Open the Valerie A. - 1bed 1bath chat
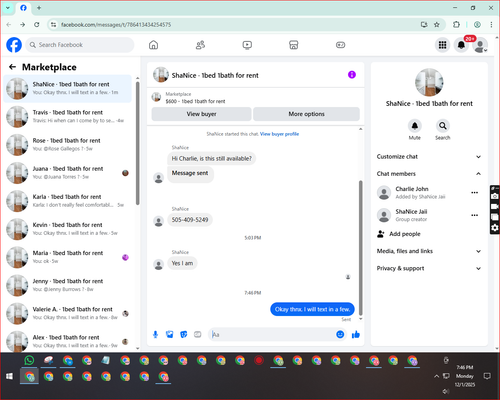Viewport: 500px width, 400px height. (68, 314)
